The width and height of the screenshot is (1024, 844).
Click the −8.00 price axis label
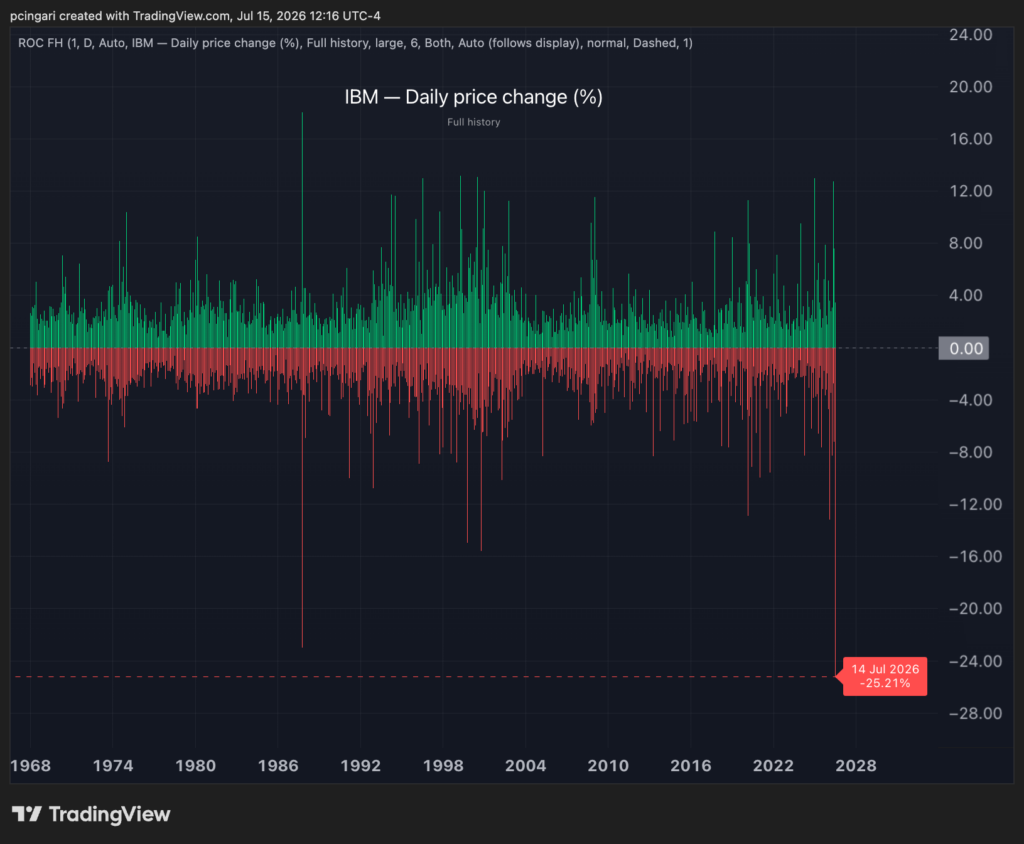[x=970, y=452]
